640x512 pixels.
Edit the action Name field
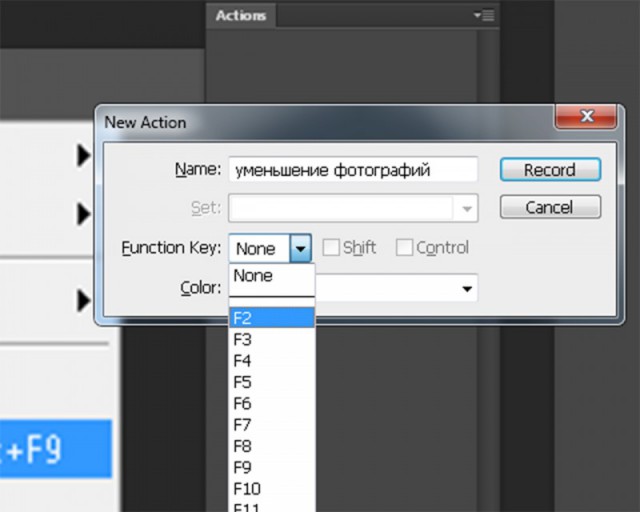coord(353,169)
